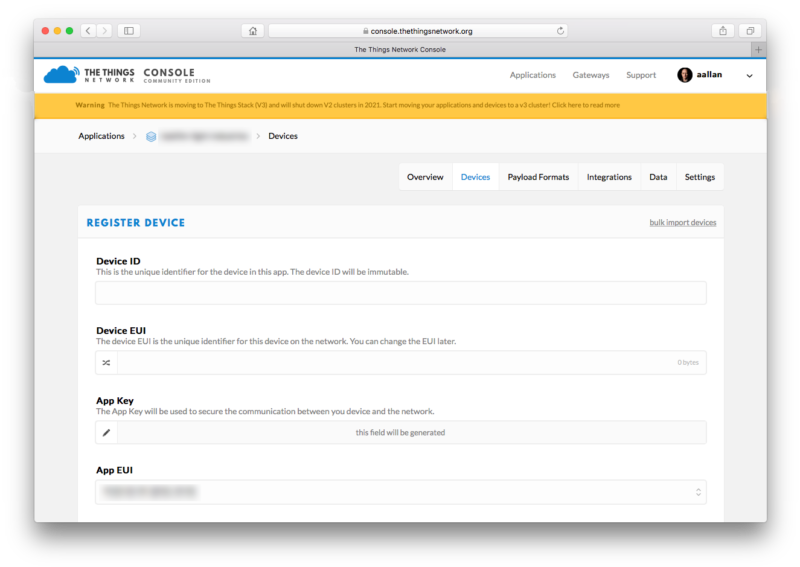Click Applications in the top navigation
This screenshot has height=567, width=800.
[x=533, y=75]
